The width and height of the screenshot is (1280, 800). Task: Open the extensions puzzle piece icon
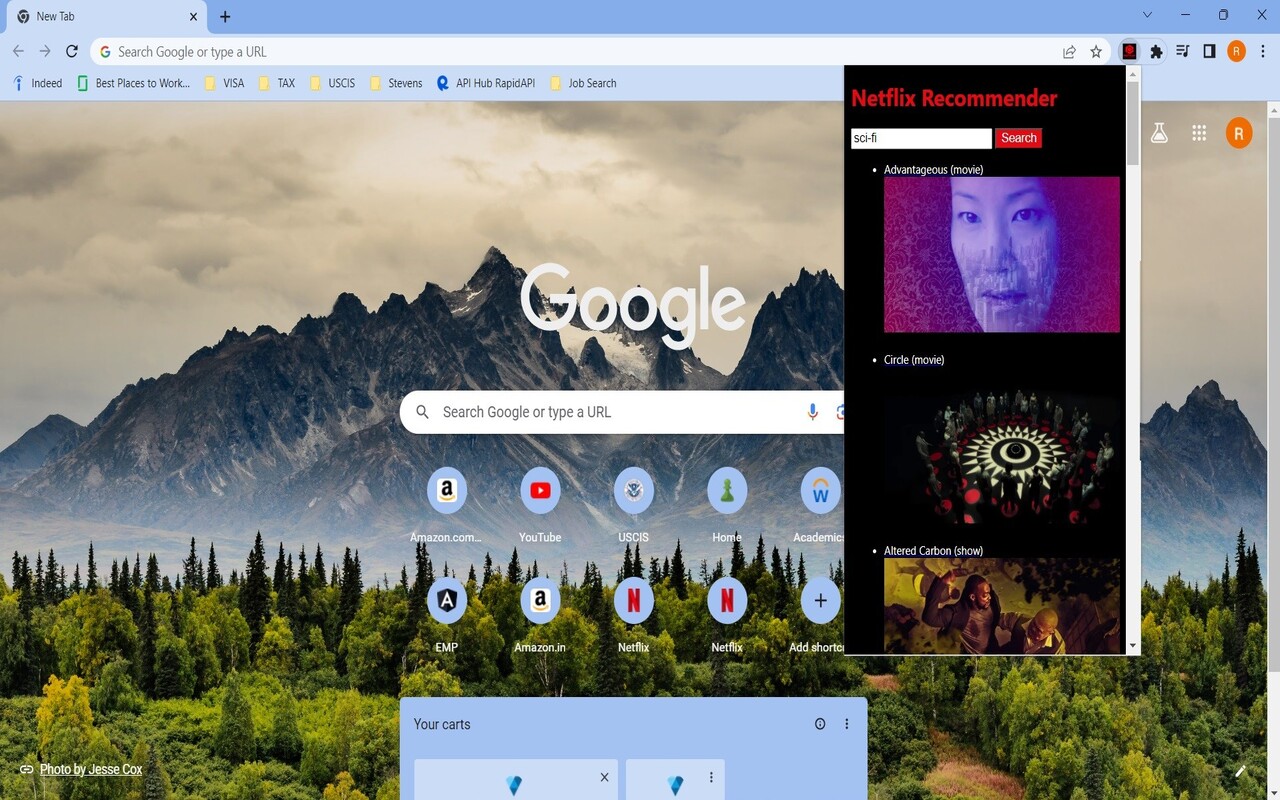click(x=1155, y=51)
